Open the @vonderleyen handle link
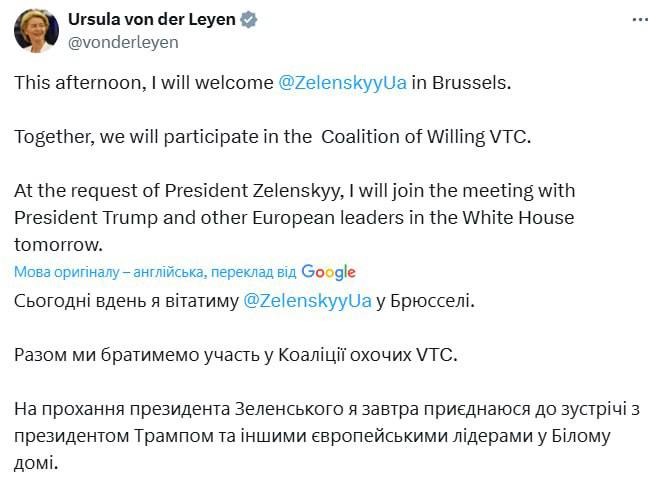648x489 pixels. coord(123,42)
